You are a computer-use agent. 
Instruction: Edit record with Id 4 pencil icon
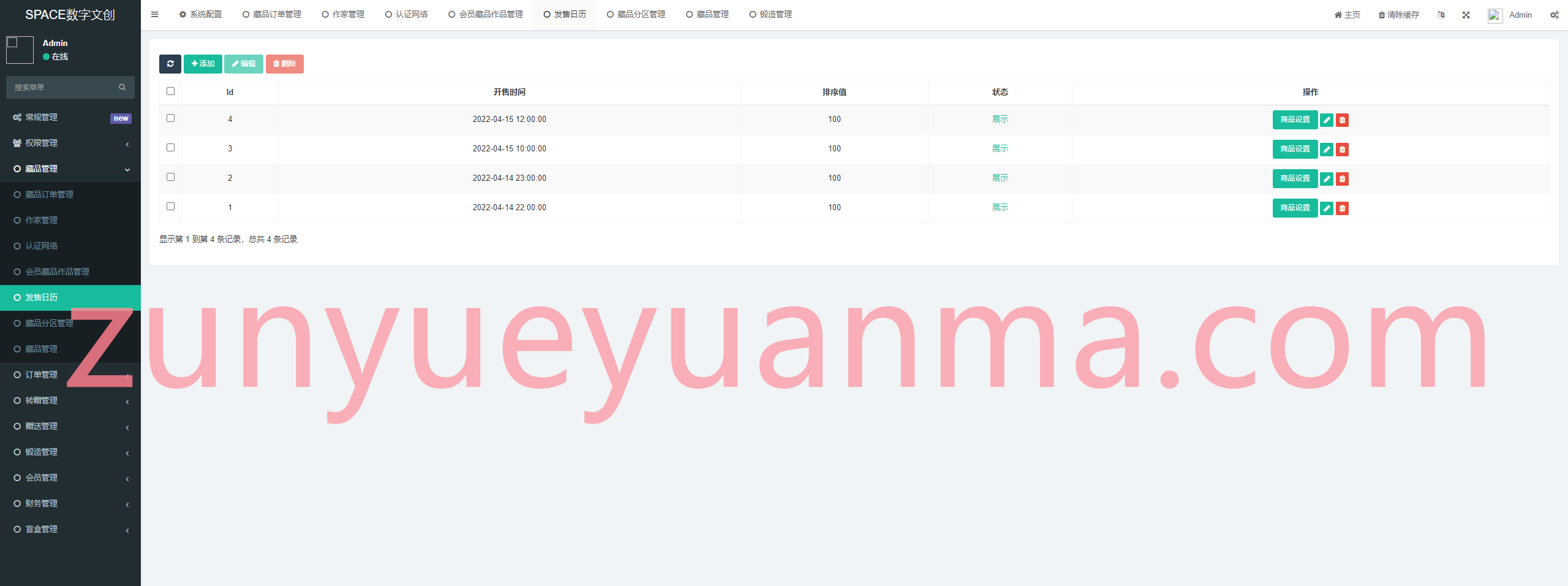1327,120
